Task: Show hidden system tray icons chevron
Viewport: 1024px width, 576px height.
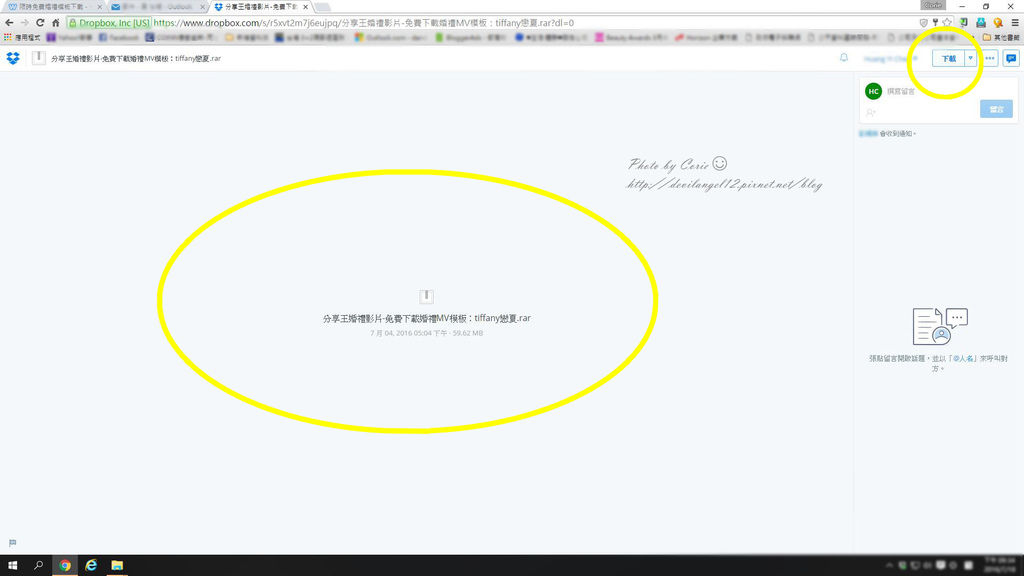Action: (889, 565)
